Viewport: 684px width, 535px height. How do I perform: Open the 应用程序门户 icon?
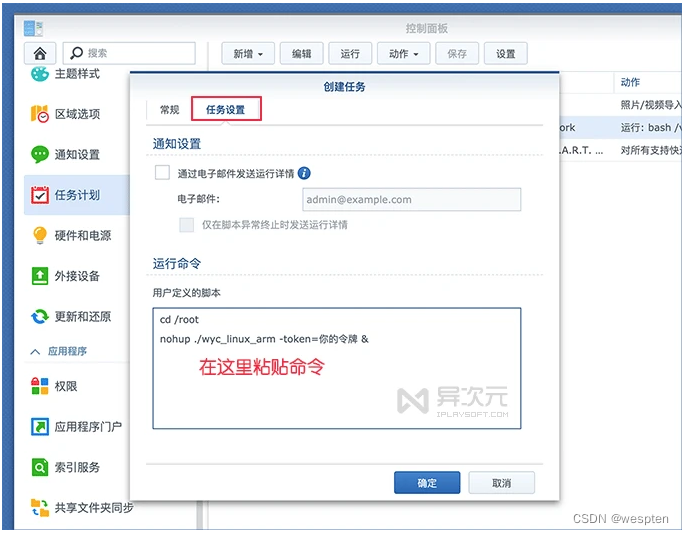pos(40,426)
